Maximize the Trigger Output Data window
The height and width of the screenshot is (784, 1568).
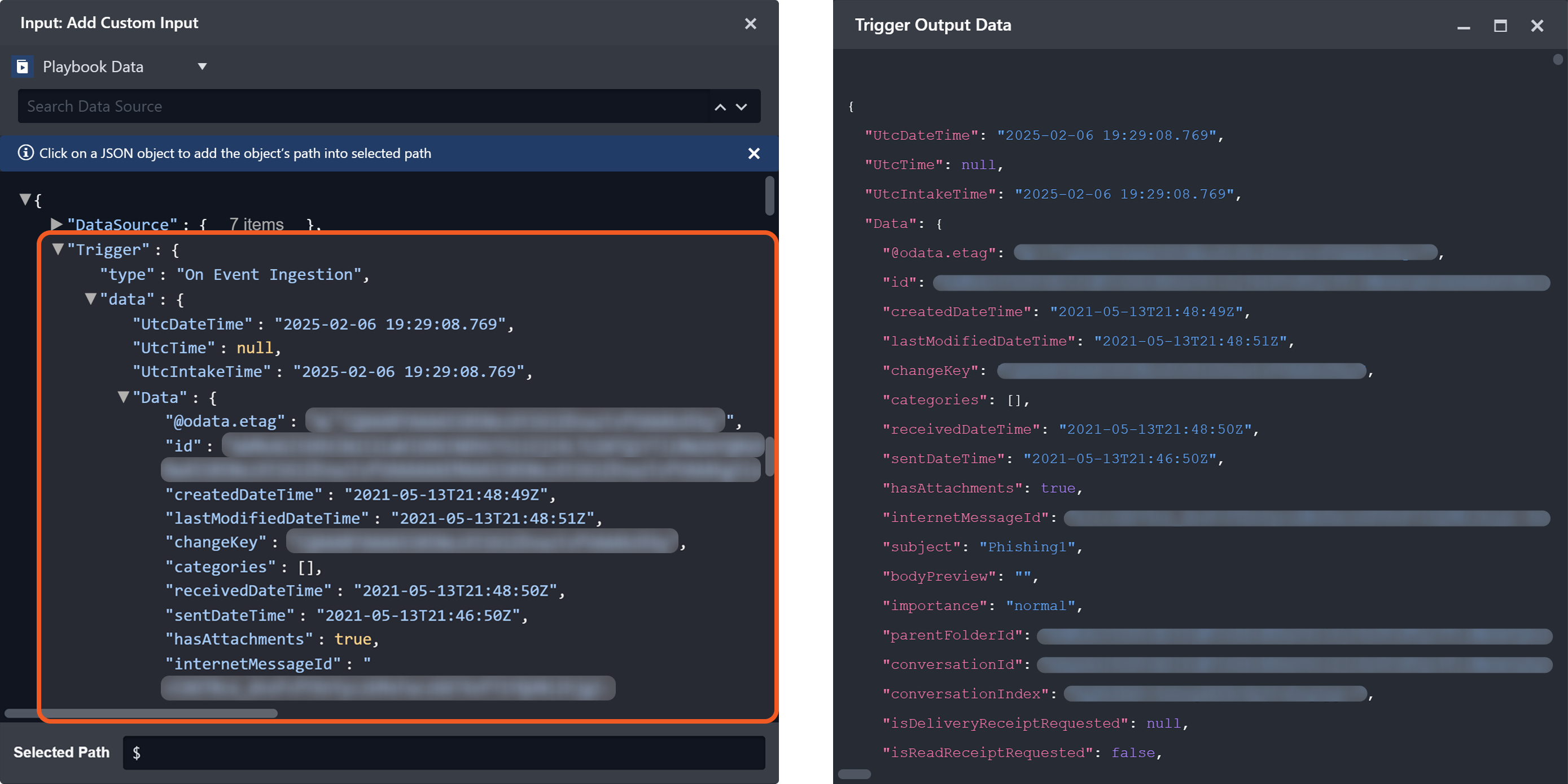pos(1500,26)
